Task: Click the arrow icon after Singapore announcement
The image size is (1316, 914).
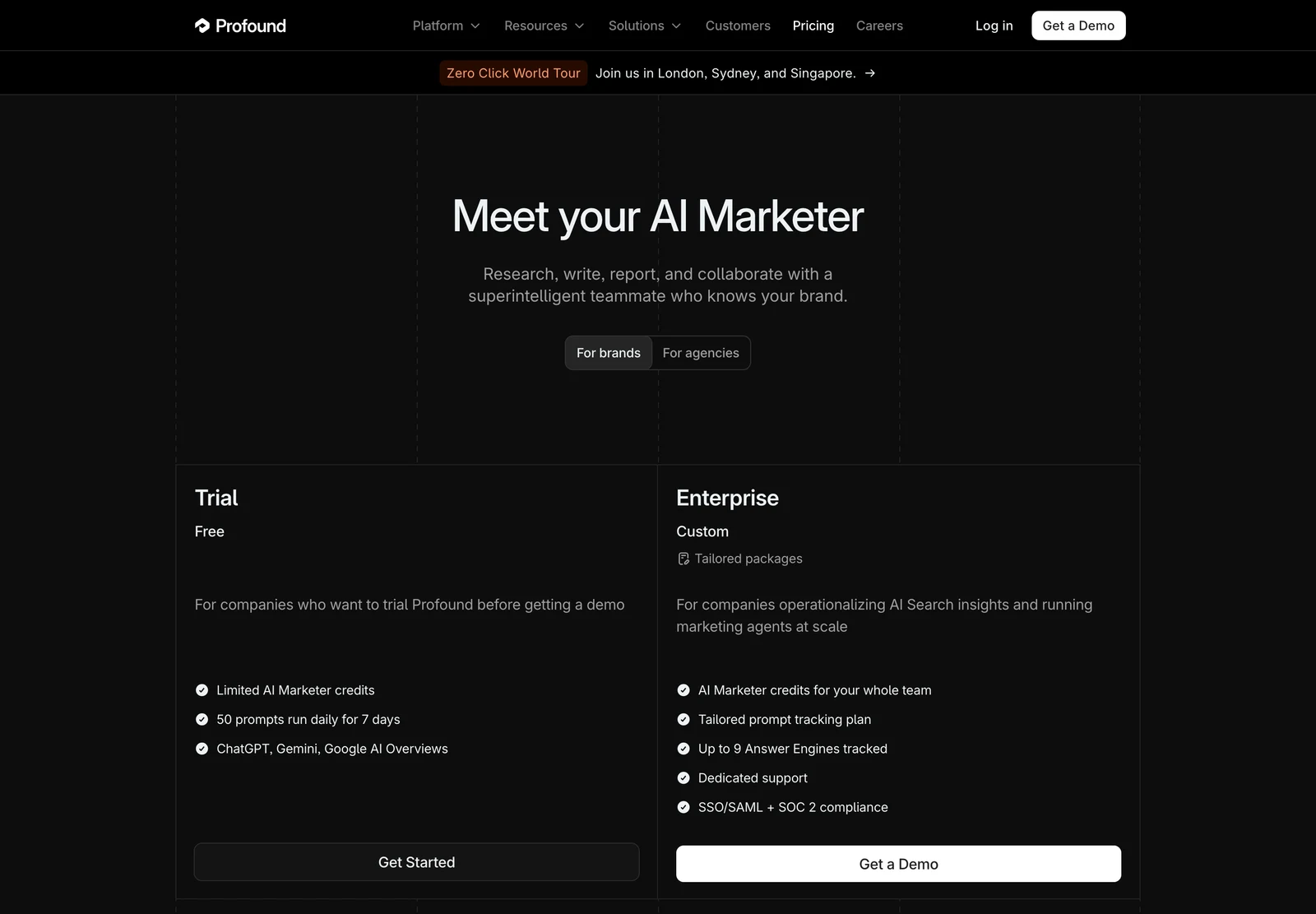Action: click(870, 73)
